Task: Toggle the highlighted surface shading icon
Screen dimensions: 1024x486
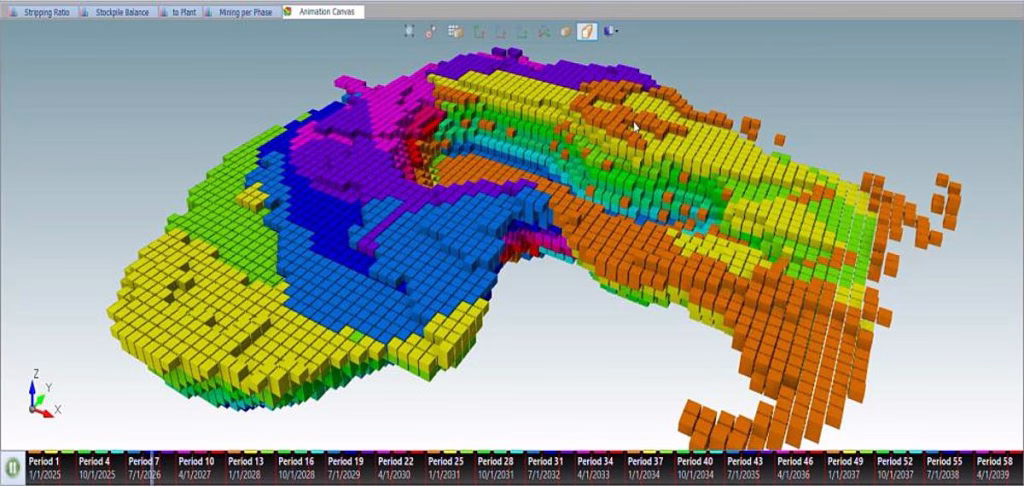Action: coord(587,31)
